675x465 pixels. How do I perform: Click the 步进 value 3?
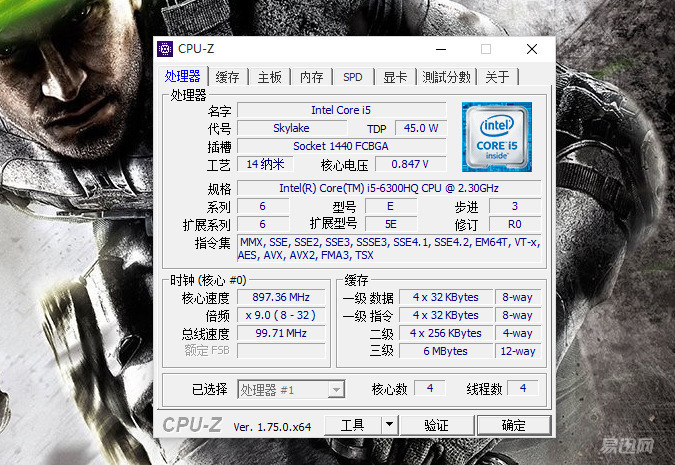click(x=515, y=207)
